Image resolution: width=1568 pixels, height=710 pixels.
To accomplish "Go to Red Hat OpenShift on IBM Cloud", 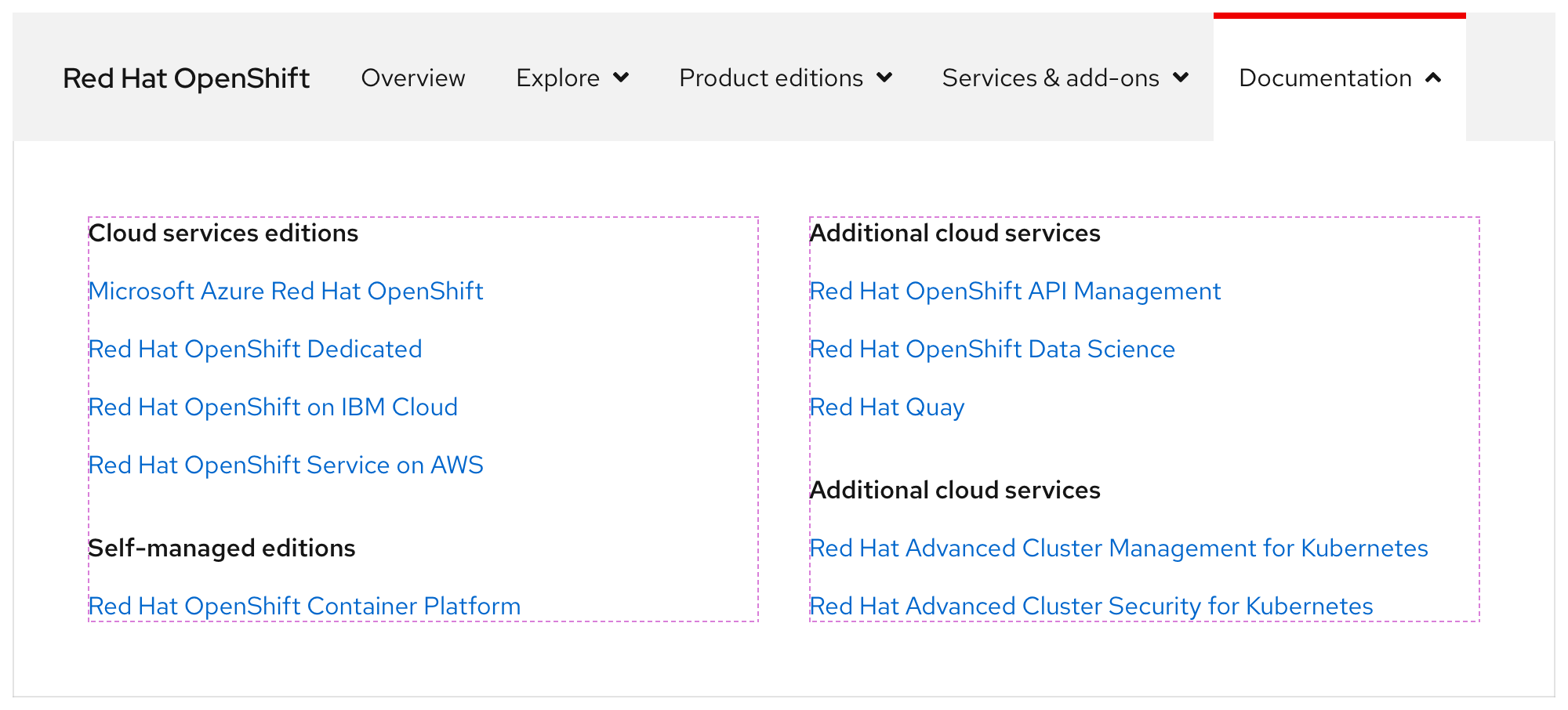I will point(273,408).
